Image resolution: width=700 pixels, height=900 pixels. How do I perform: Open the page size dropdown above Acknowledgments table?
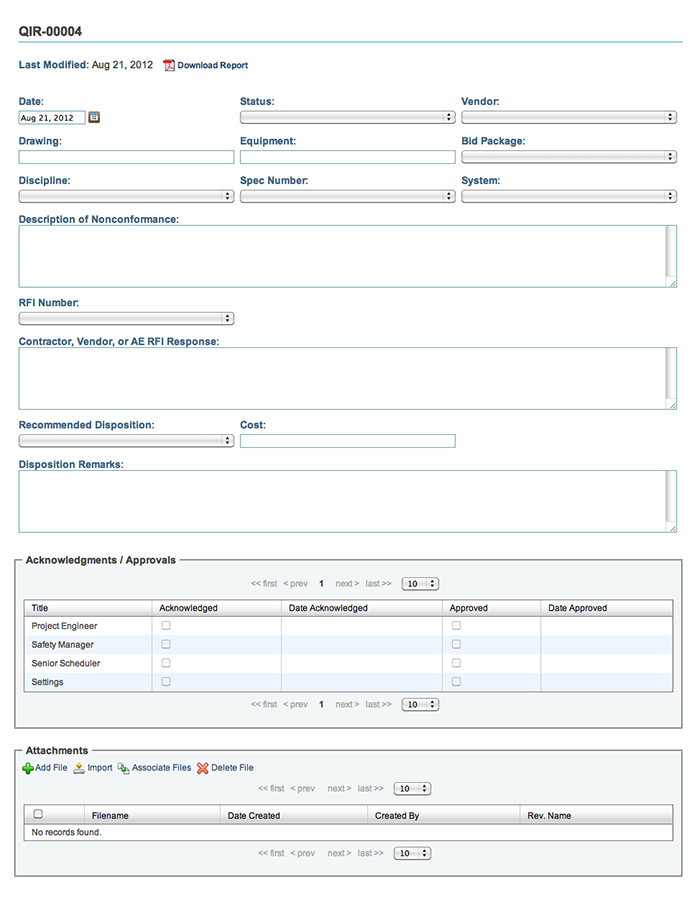[x=421, y=584]
